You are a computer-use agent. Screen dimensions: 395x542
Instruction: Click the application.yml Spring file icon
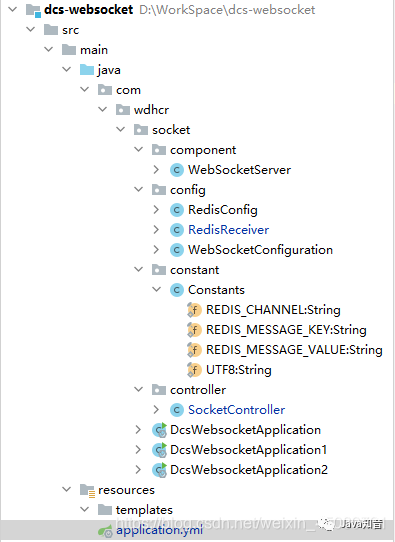point(105,531)
